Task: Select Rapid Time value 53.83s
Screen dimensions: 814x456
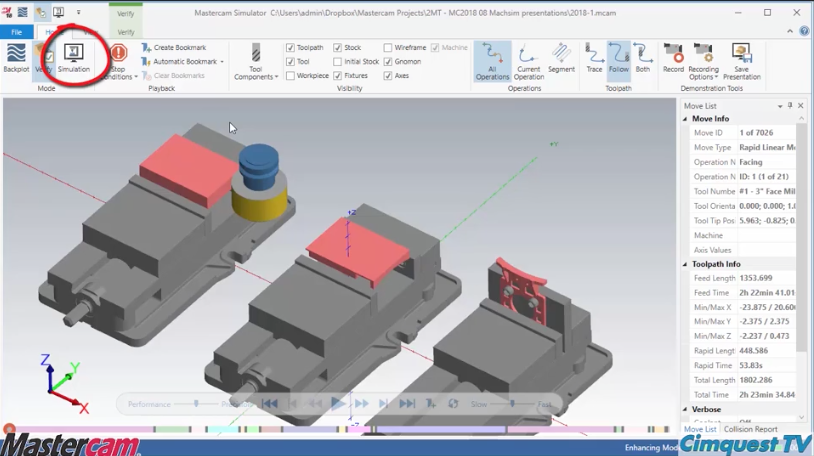Action: point(754,366)
